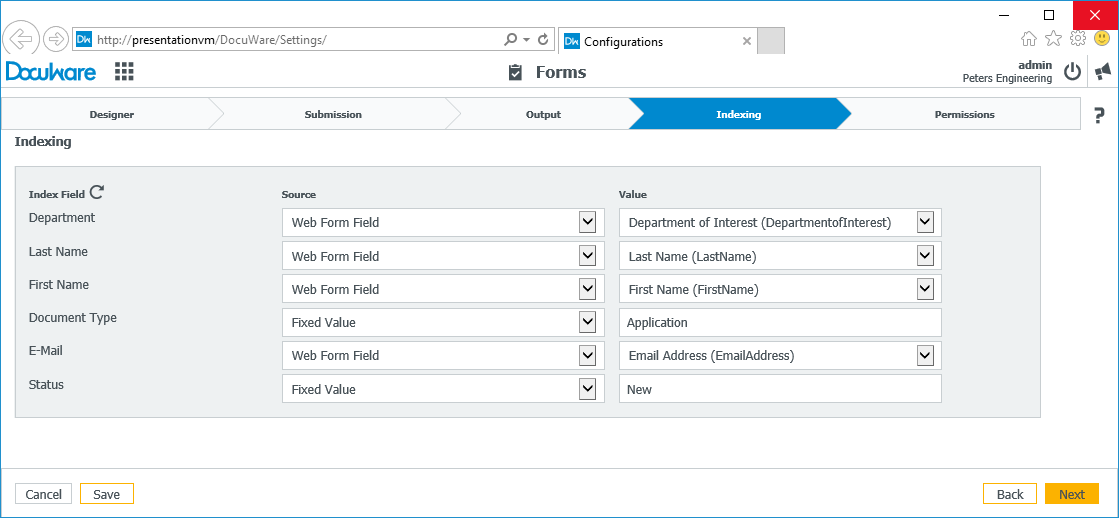Select the Indexing step
Image resolution: width=1119 pixels, height=518 pixels.
tap(739, 114)
